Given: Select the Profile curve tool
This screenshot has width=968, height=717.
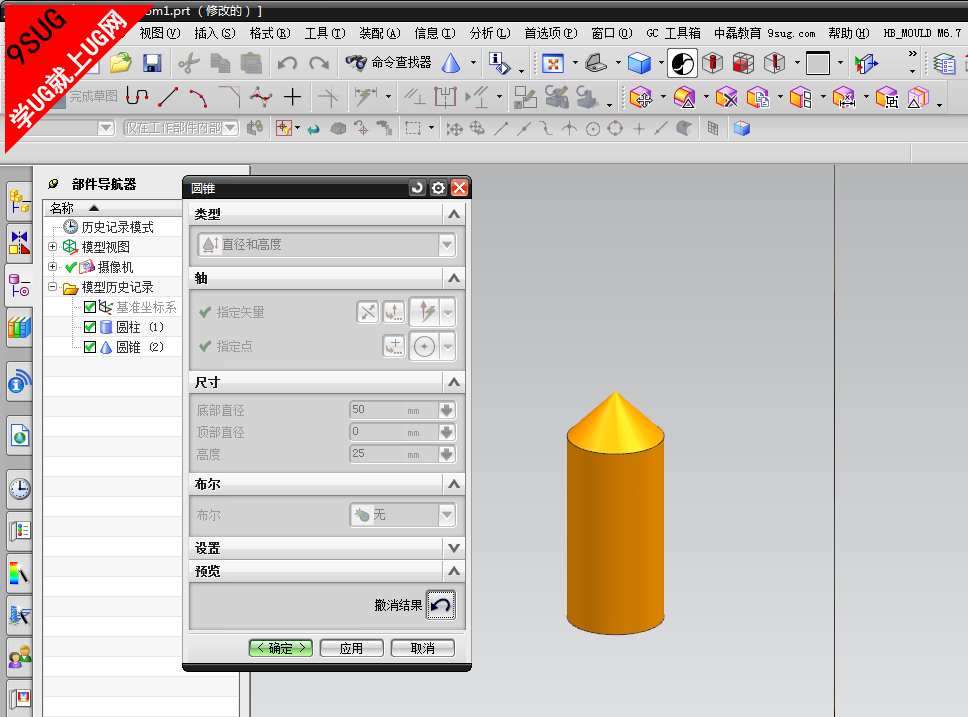Looking at the screenshot, I should [x=137, y=96].
